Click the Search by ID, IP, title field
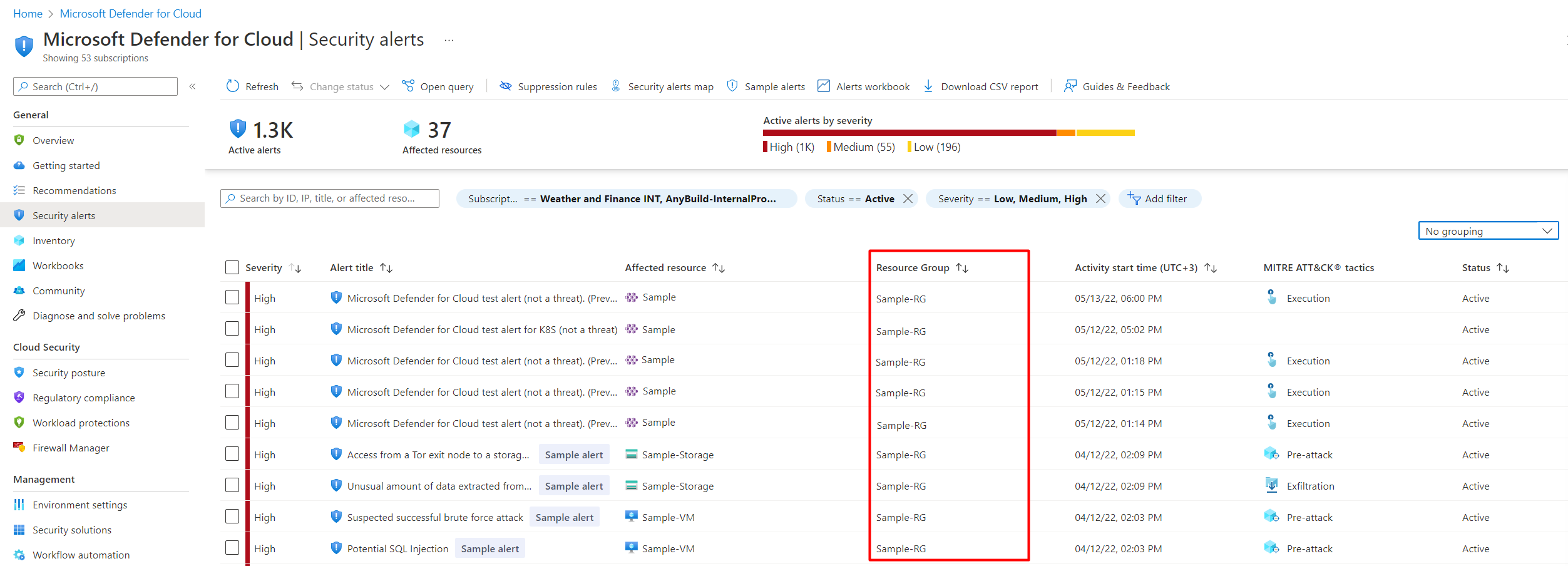This screenshot has height=566, width=1568. (x=330, y=198)
